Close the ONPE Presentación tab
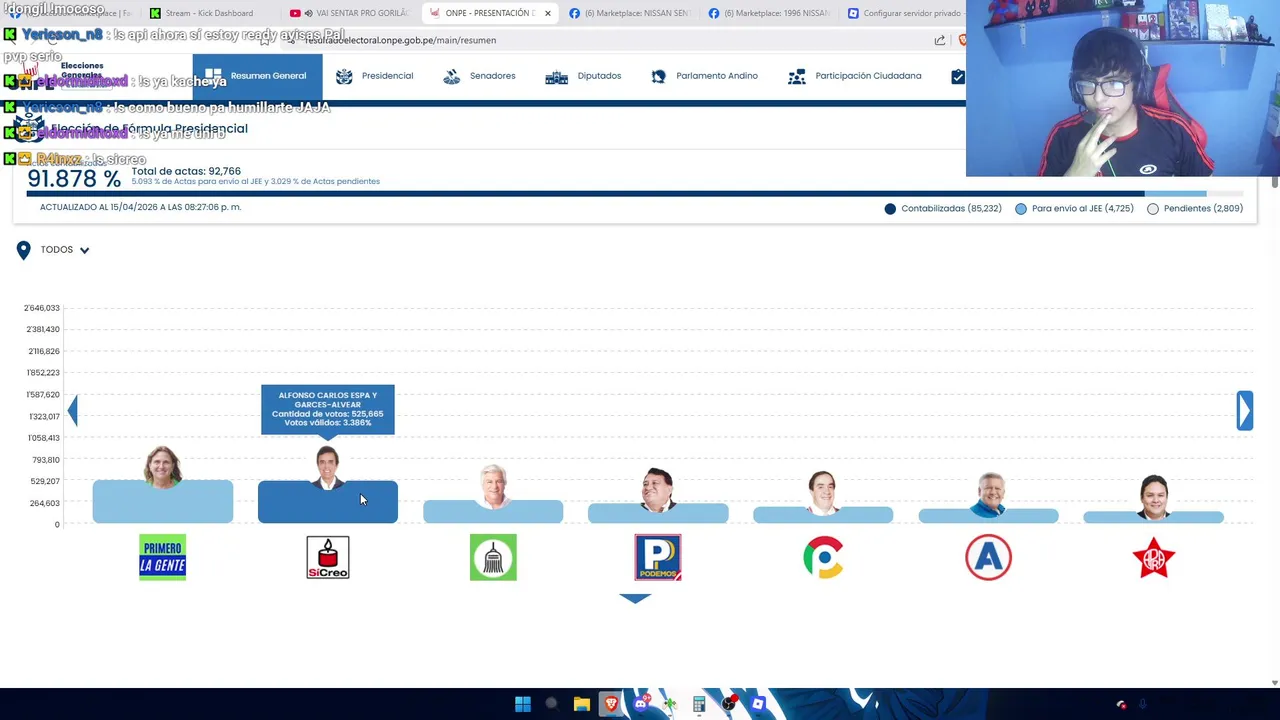1280x720 pixels. (547, 13)
